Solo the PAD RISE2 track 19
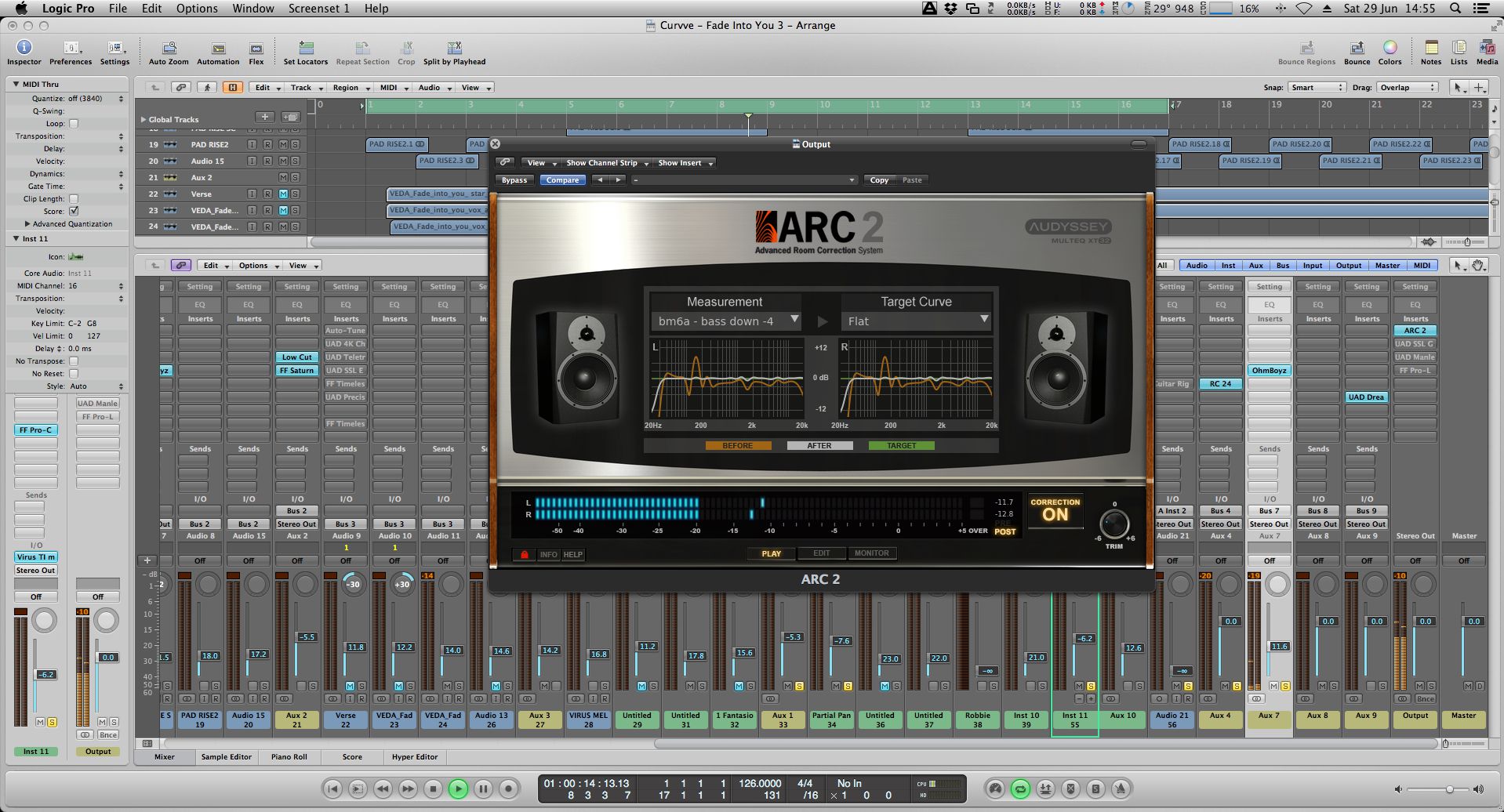Image resolution: width=1504 pixels, height=812 pixels. click(295, 144)
